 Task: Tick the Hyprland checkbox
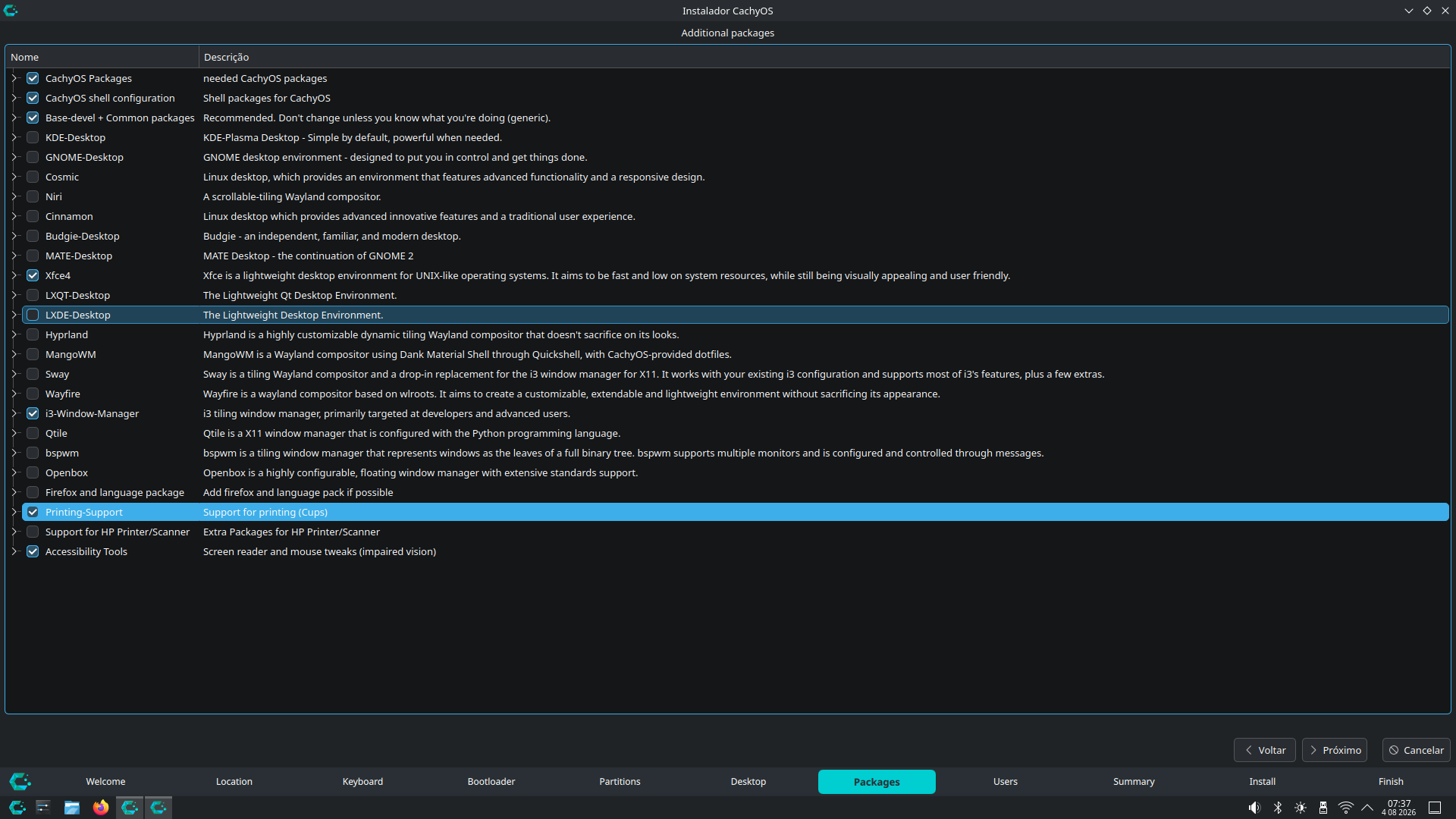point(33,334)
